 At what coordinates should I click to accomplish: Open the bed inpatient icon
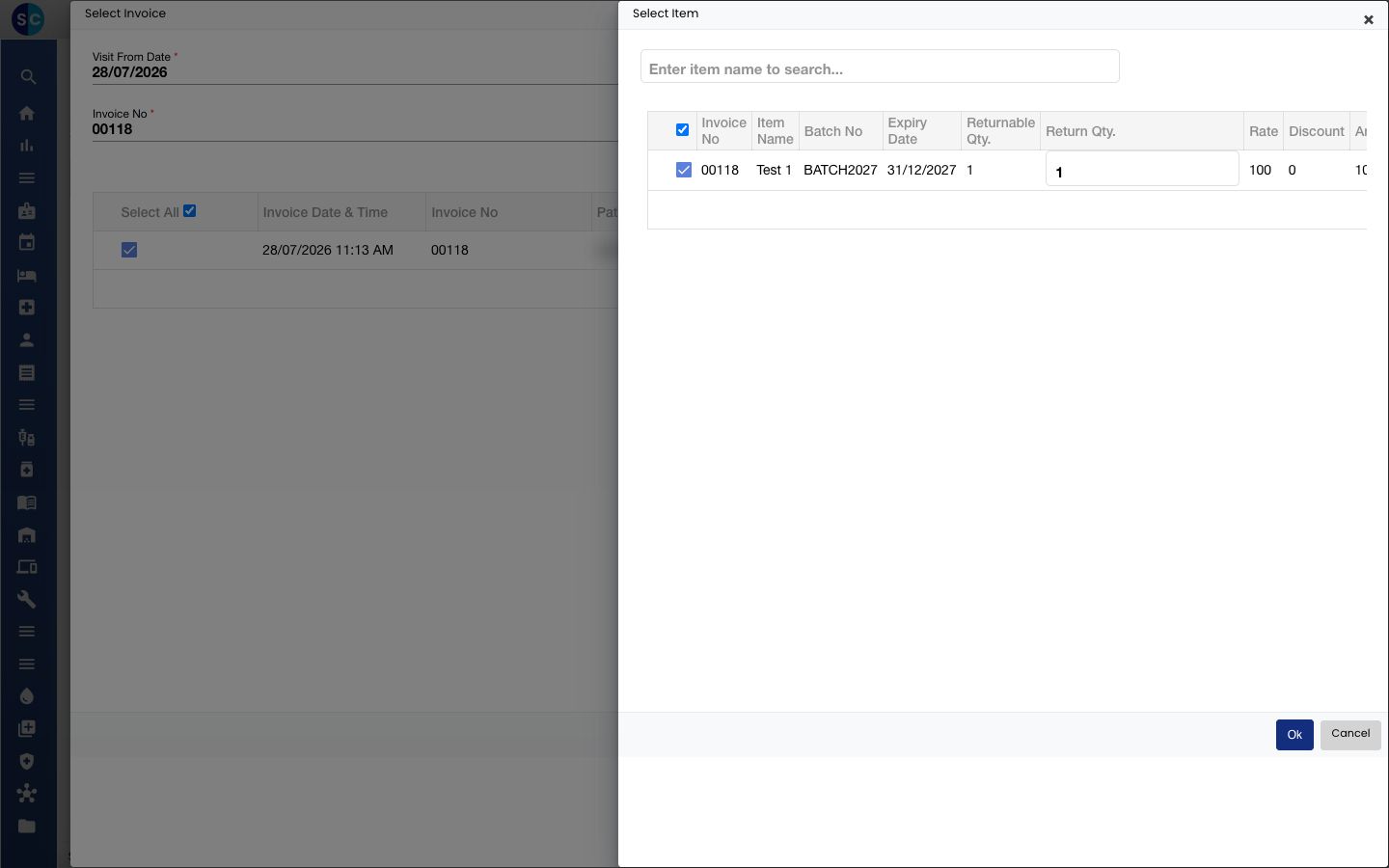point(27,275)
